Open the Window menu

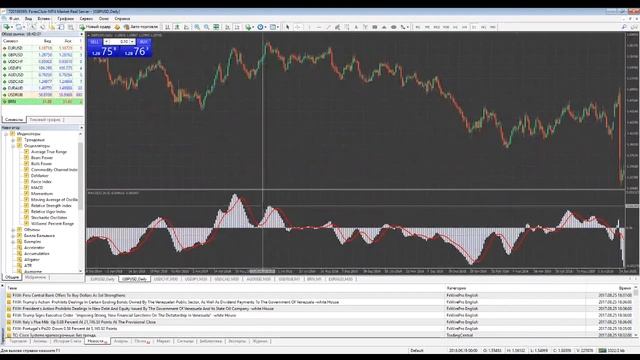coord(104,19)
